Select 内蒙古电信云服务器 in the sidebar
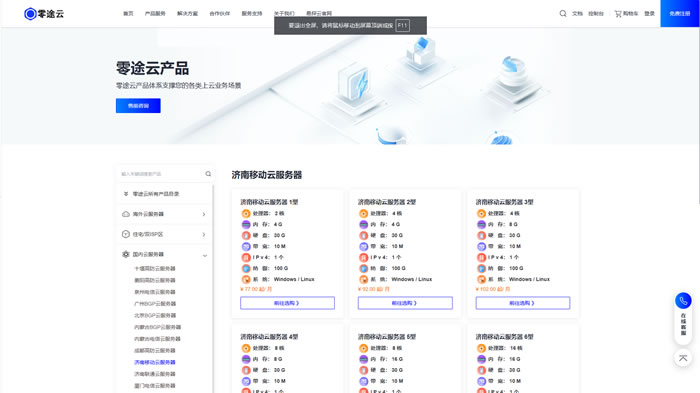Screen dimensions: 700x393 158,339
